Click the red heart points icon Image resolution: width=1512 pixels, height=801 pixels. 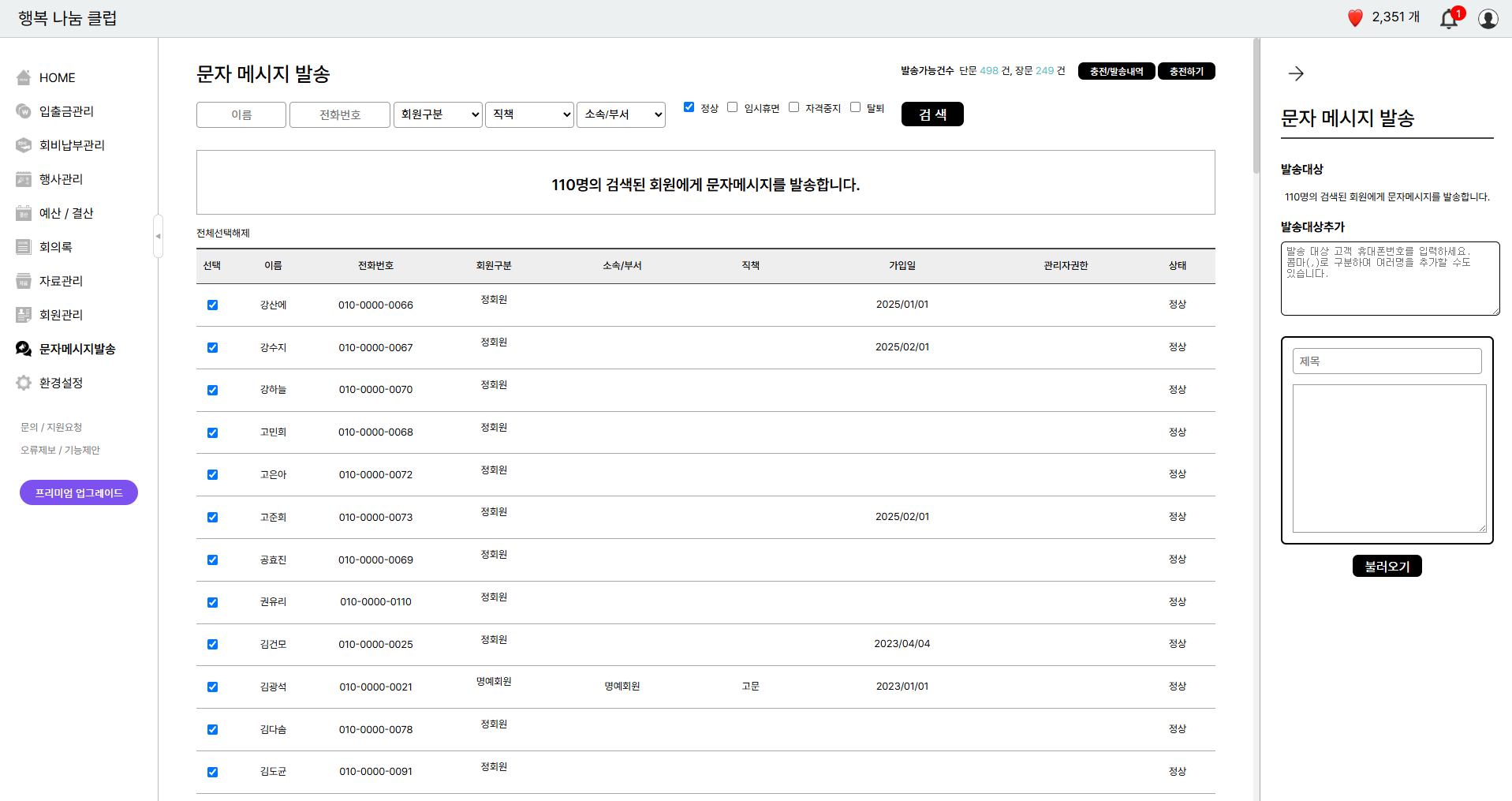point(1355,18)
